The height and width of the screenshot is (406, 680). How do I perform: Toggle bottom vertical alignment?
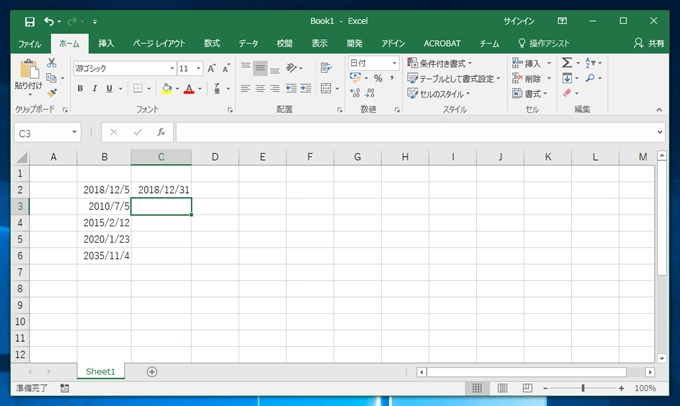tap(275, 68)
